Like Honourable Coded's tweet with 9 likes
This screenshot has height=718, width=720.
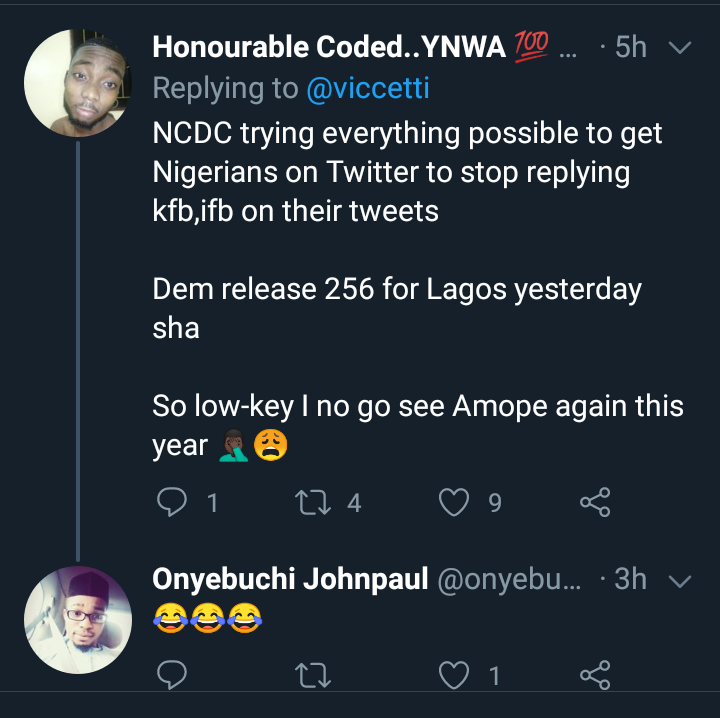pos(455,502)
